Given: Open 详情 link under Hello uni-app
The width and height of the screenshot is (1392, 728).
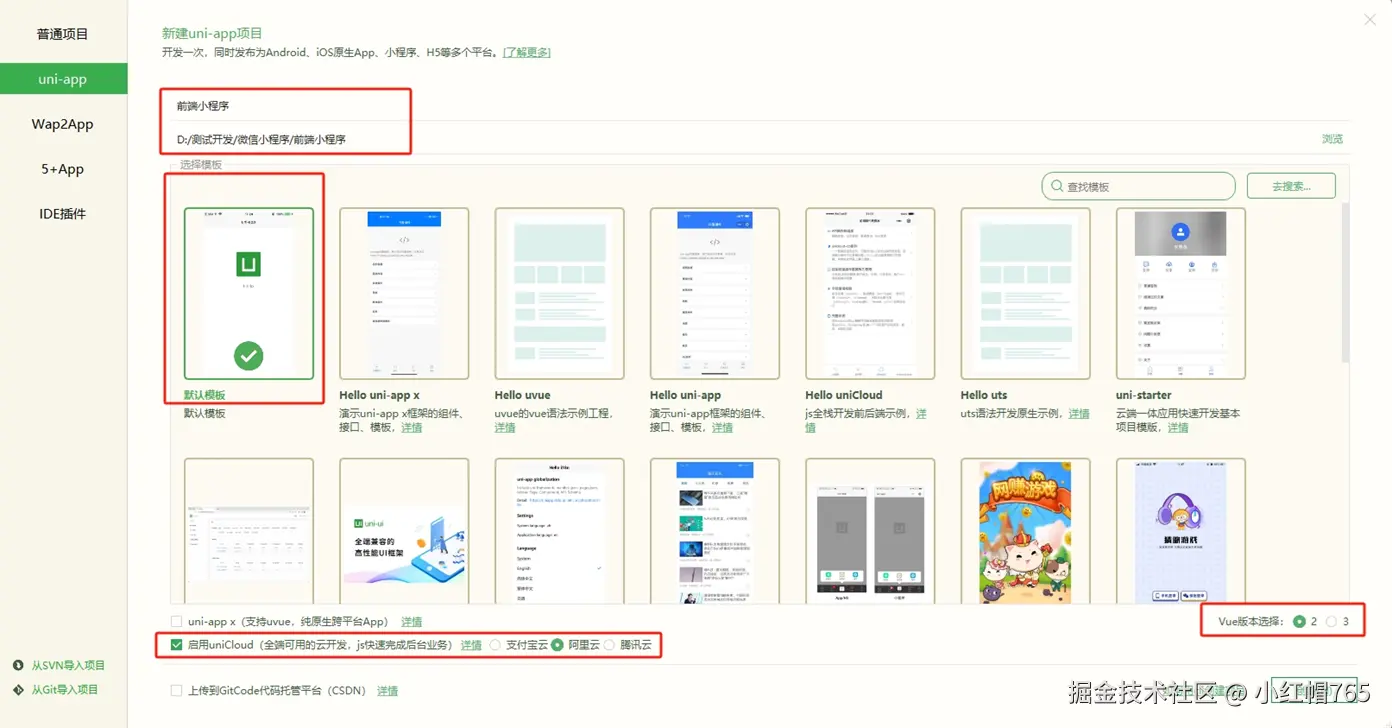Looking at the screenshot, I should point(722,427).
